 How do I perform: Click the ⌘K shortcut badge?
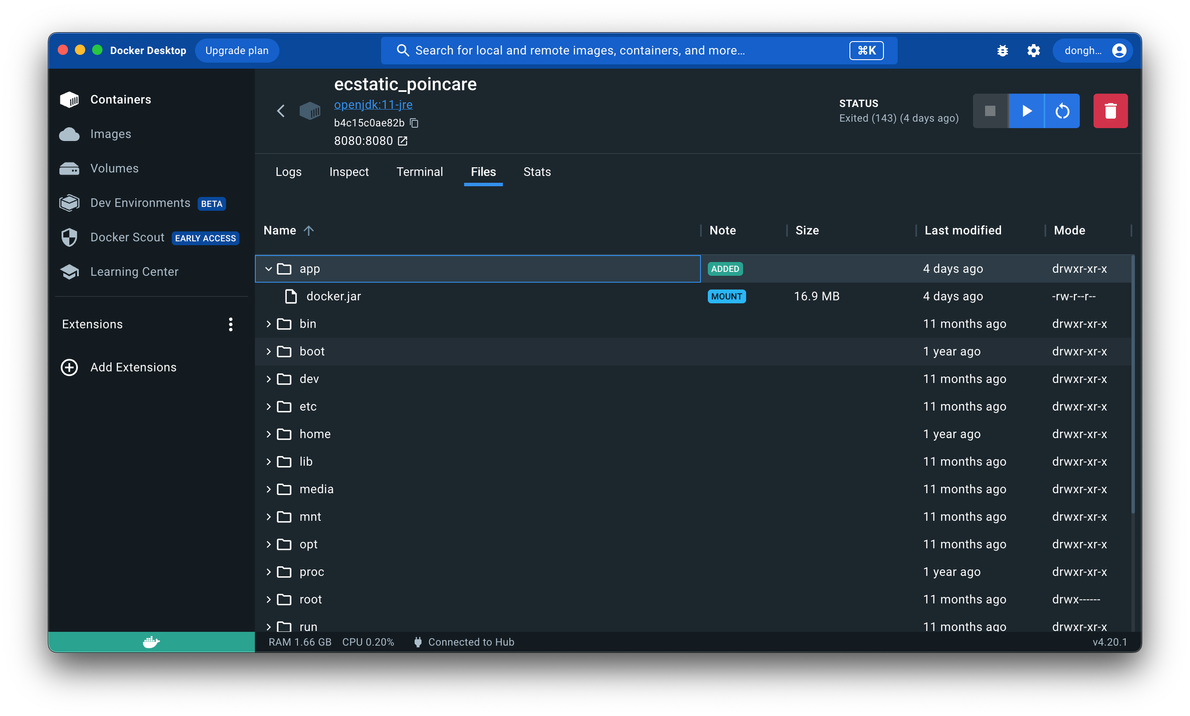867,51
